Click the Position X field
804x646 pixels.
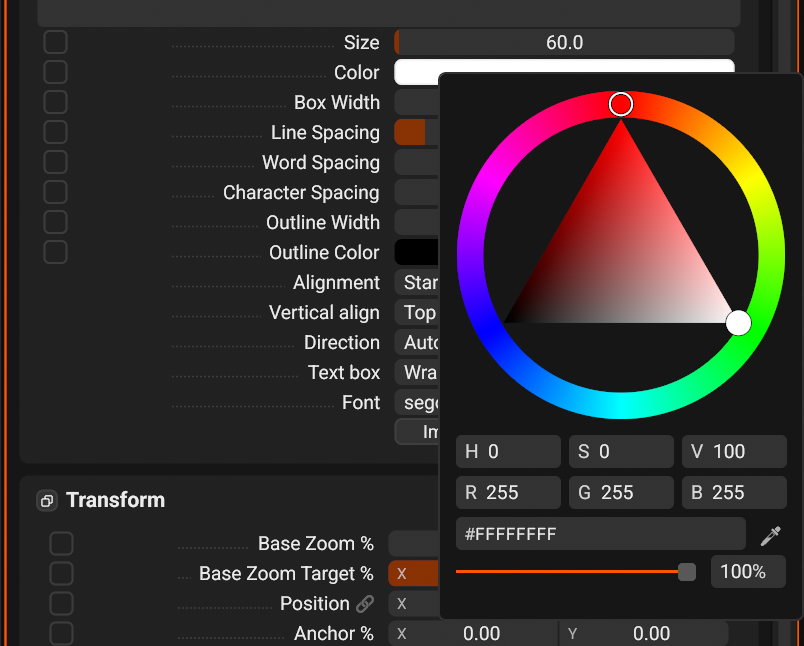click(413, 603)
